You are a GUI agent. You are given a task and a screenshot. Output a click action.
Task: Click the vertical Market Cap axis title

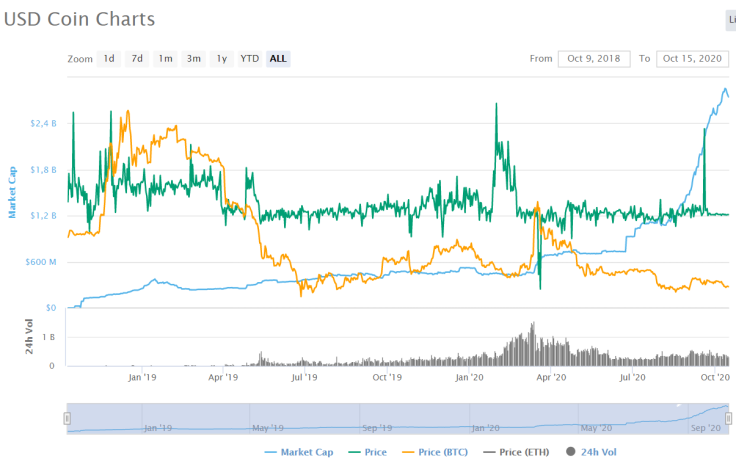pyautogui.click(x=12, y=192)
